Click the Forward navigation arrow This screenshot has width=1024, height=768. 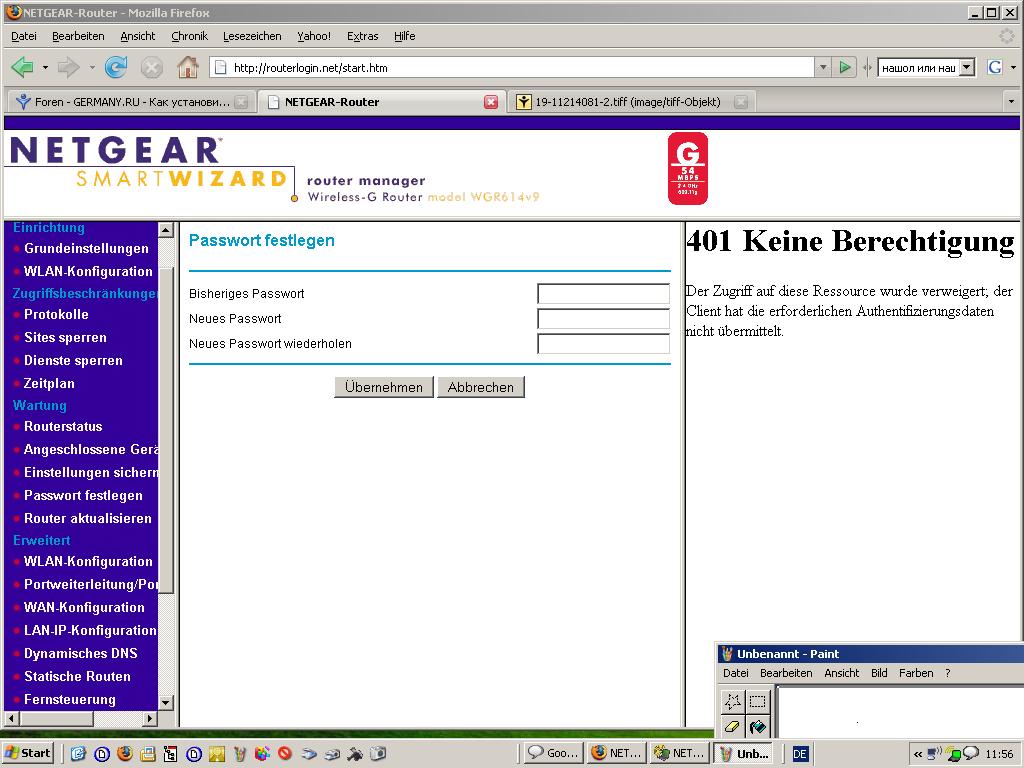coord(68,67)
